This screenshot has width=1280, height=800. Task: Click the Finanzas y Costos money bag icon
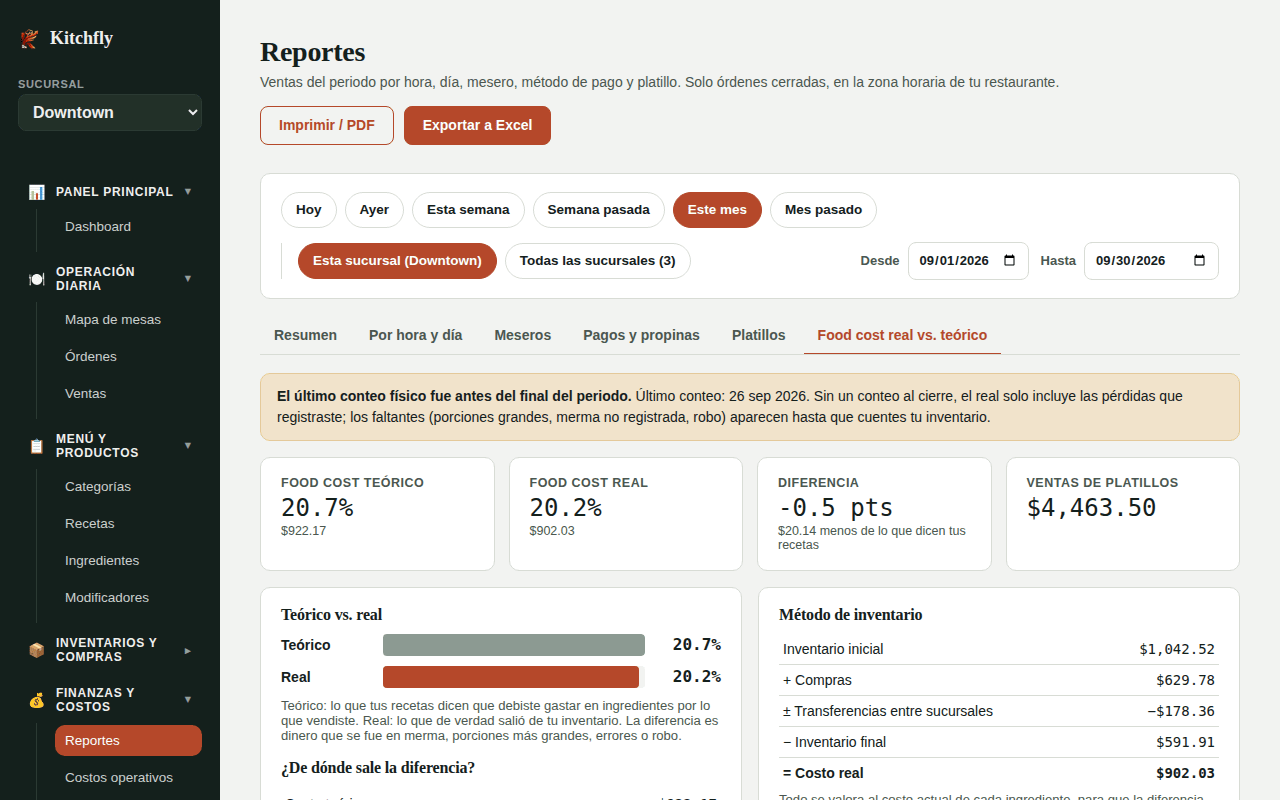[37, 700]
